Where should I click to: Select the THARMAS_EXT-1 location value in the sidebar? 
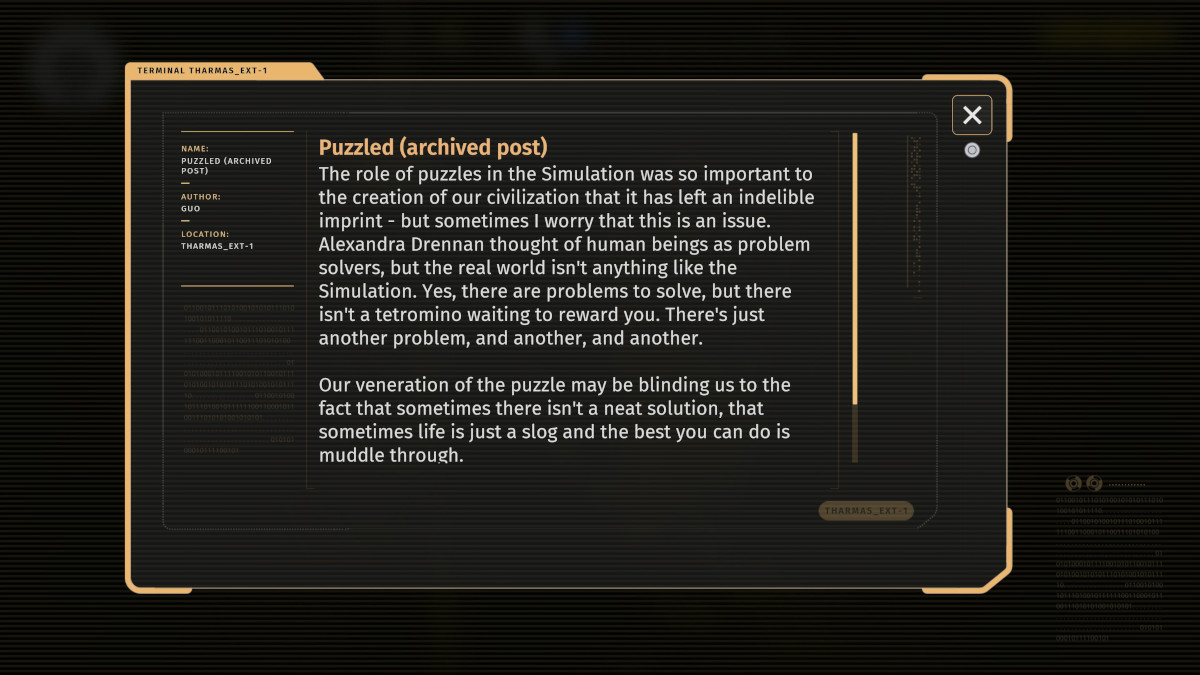pos(217,246)
